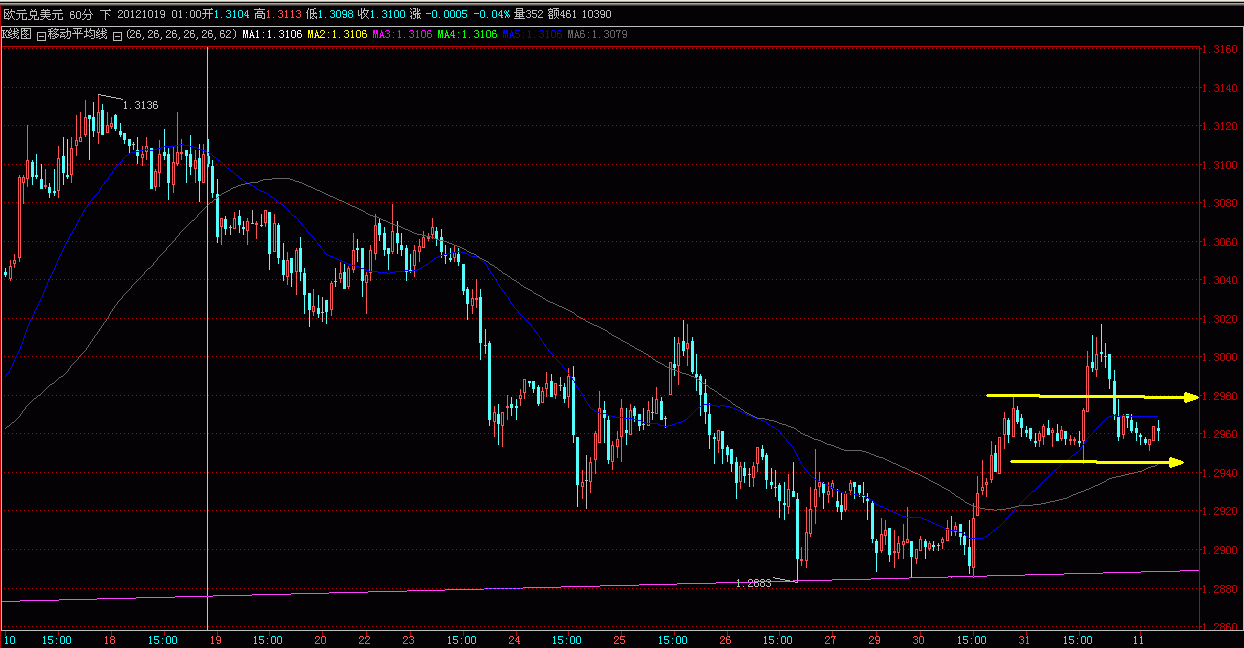The width and height of the screenshot is (1244, 648).
Task: Click the gray MA6:1.3079 legend
Action: (x=598, y=35)
